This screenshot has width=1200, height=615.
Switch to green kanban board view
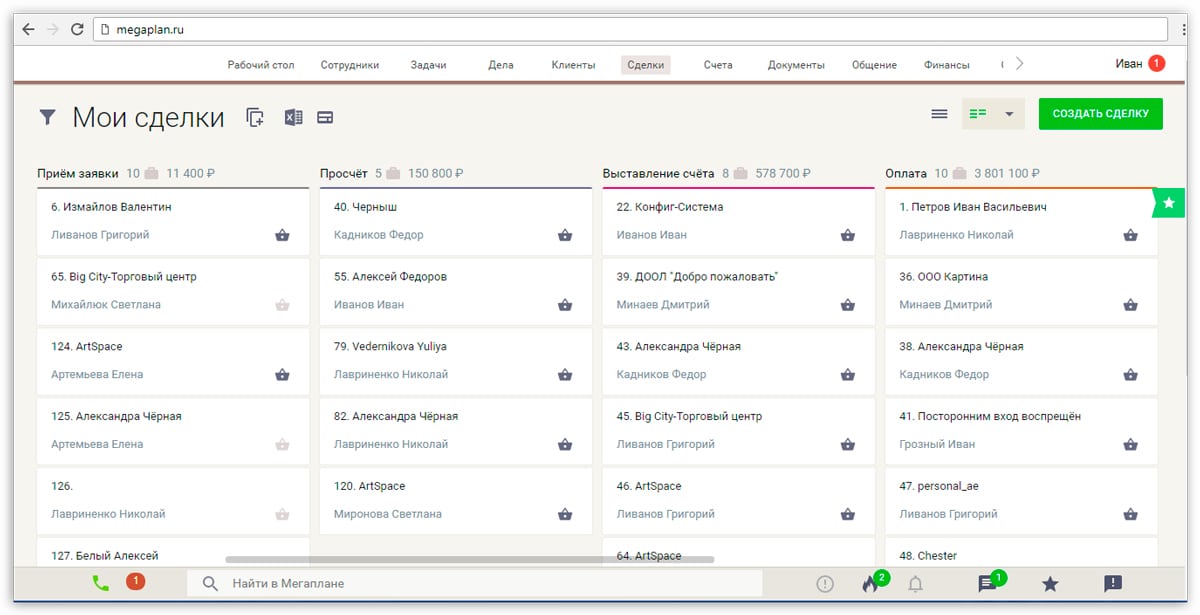pyautogui.click(x=978, y=114)
